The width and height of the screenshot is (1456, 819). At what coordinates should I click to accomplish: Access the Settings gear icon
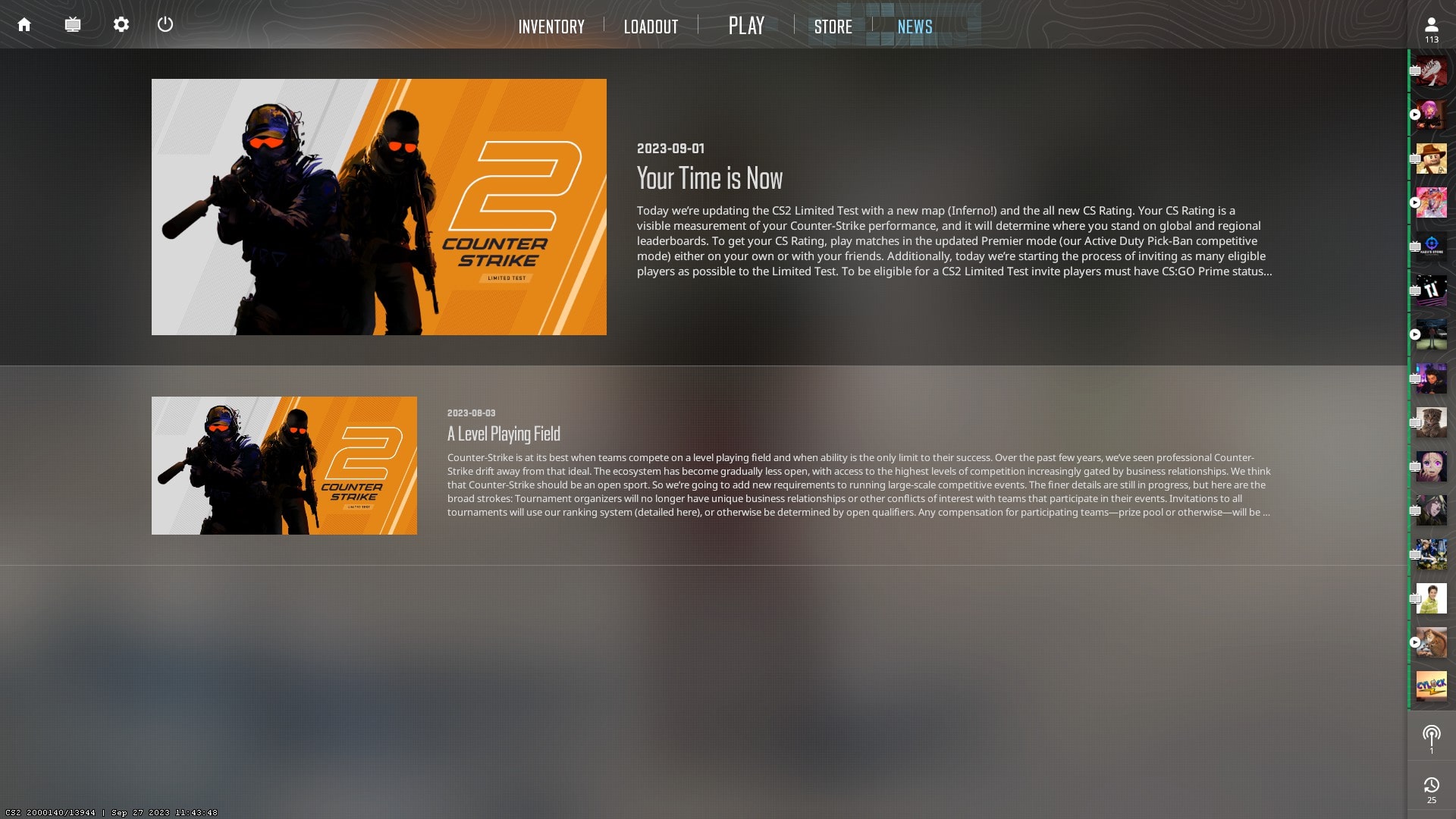coord(120,24)
